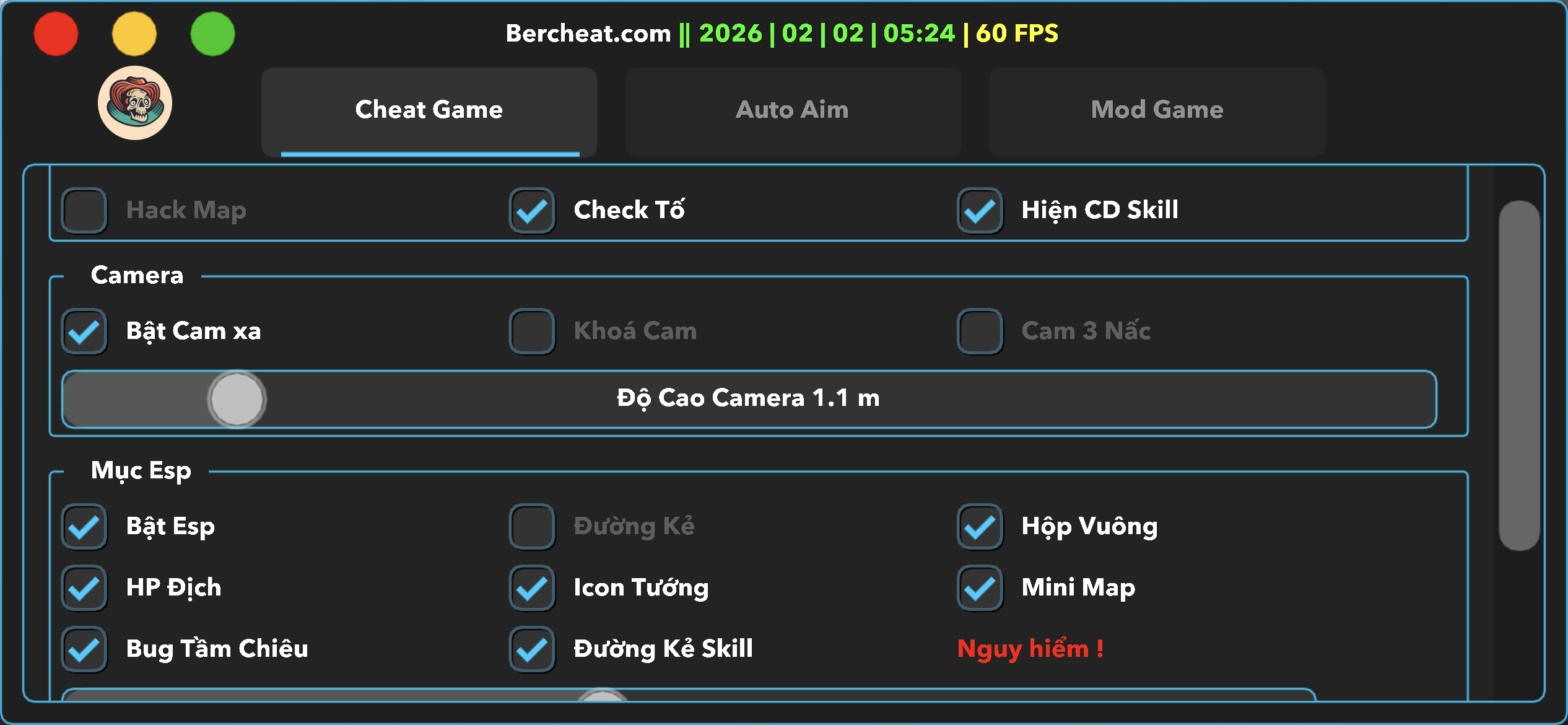Disable Hiện CD Skill

click(978, 211)
